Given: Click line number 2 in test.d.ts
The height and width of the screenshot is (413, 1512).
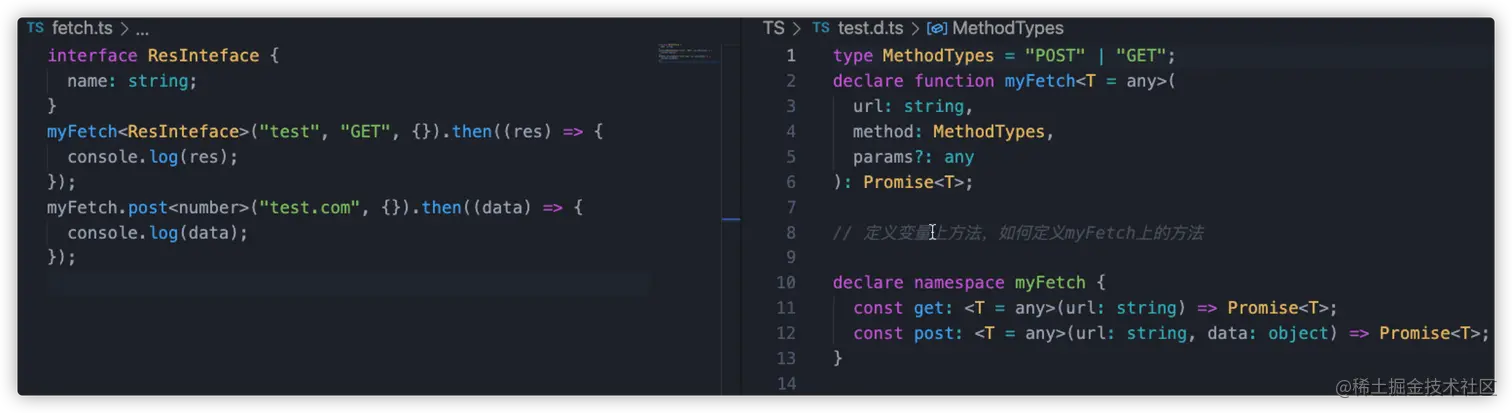Looking at the screenshot, I should coord(791,81).
